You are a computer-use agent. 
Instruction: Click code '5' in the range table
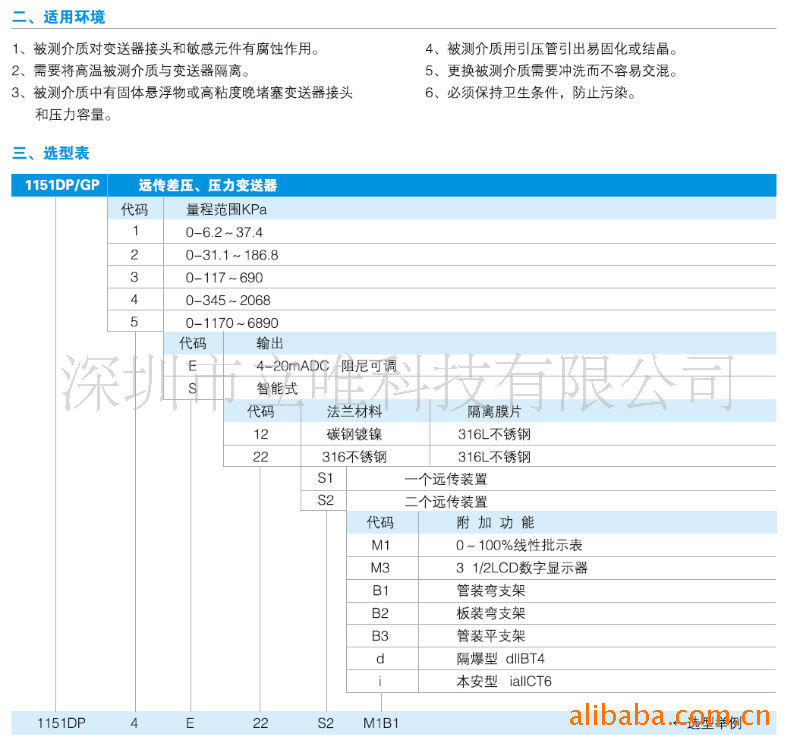point(134,322)
